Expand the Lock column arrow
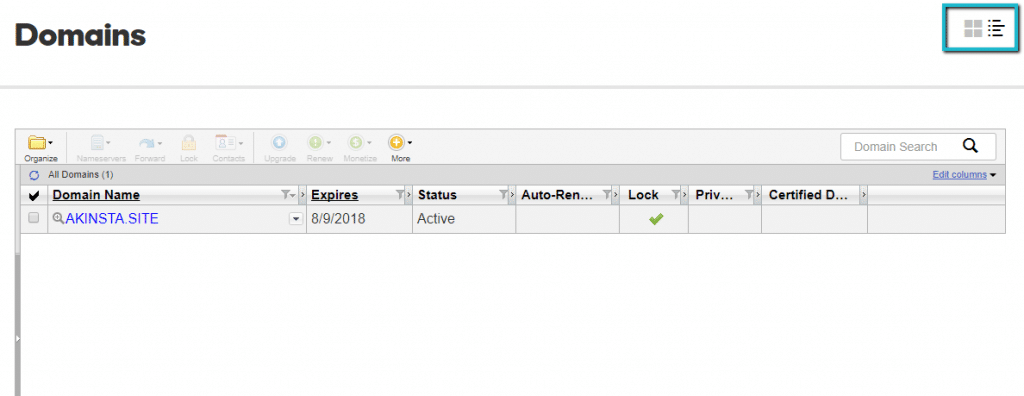Image resolution: width=1024 pixels, height=396 pixels. [684, 195]
